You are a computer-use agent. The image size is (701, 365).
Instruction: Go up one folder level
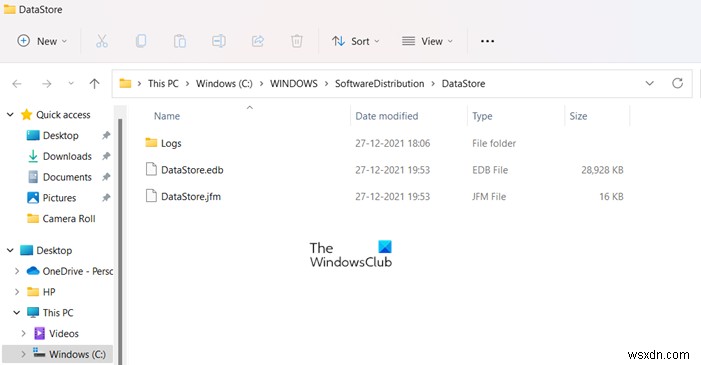[x=94, y=84]
